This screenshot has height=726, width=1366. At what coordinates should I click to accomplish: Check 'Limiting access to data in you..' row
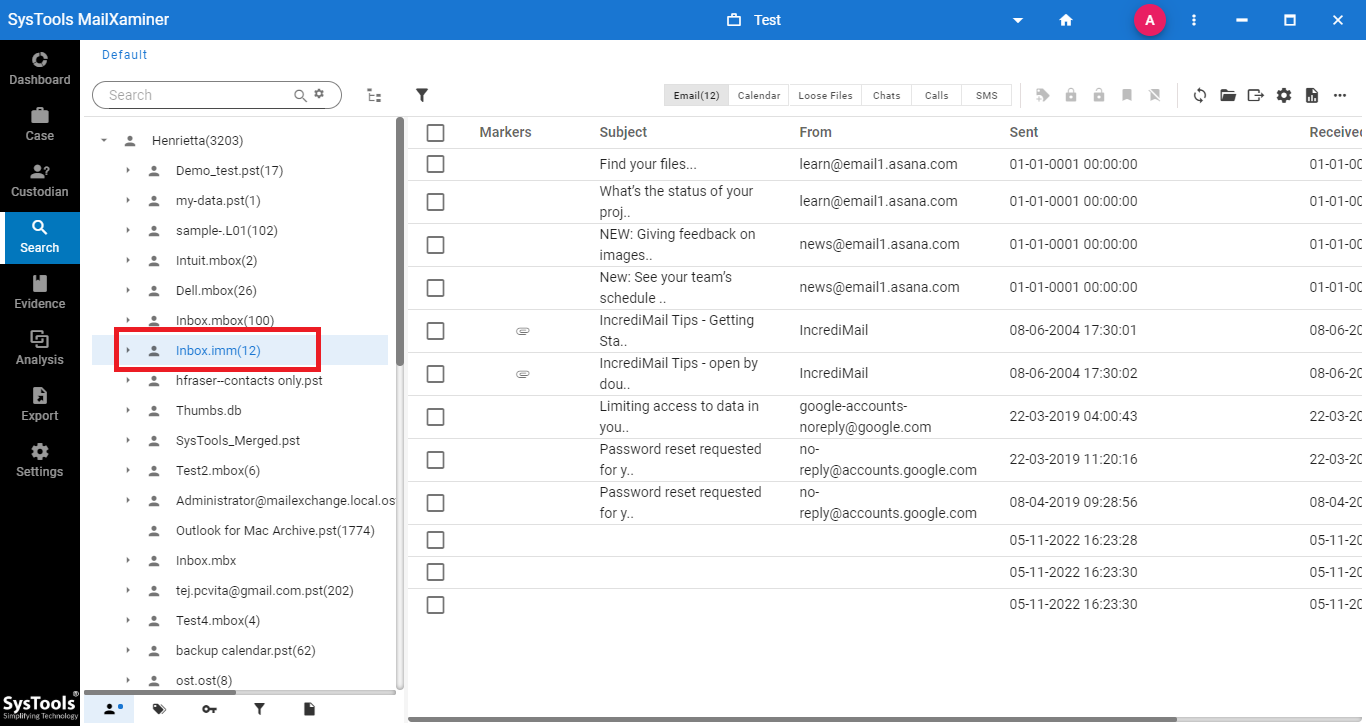pos(435,416)
